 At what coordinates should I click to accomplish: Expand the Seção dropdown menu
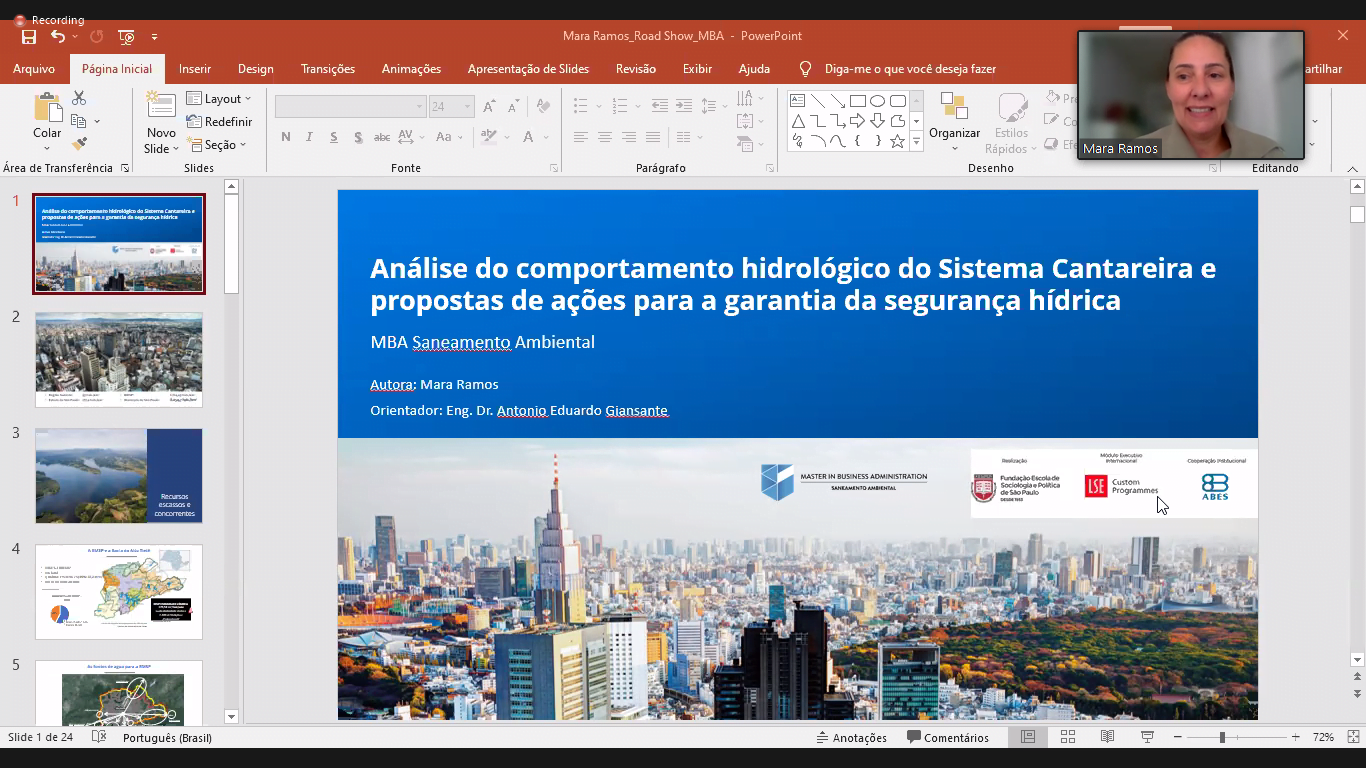tap(217, 145)
